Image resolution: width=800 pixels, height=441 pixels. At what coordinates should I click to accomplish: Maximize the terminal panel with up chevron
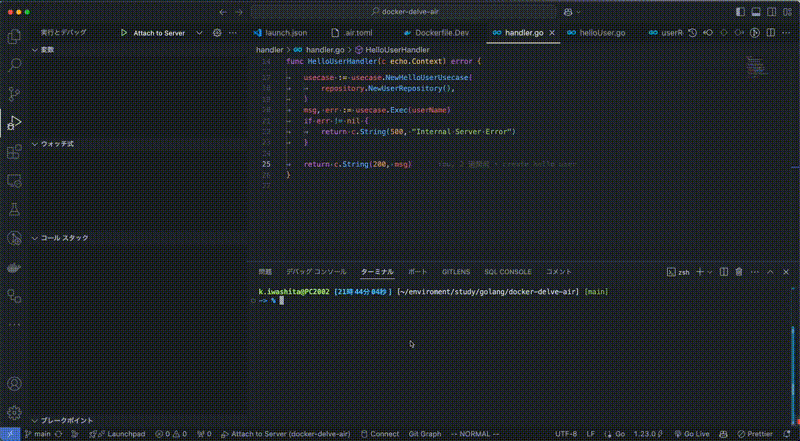pyautogui.click(x=770, y=271)
